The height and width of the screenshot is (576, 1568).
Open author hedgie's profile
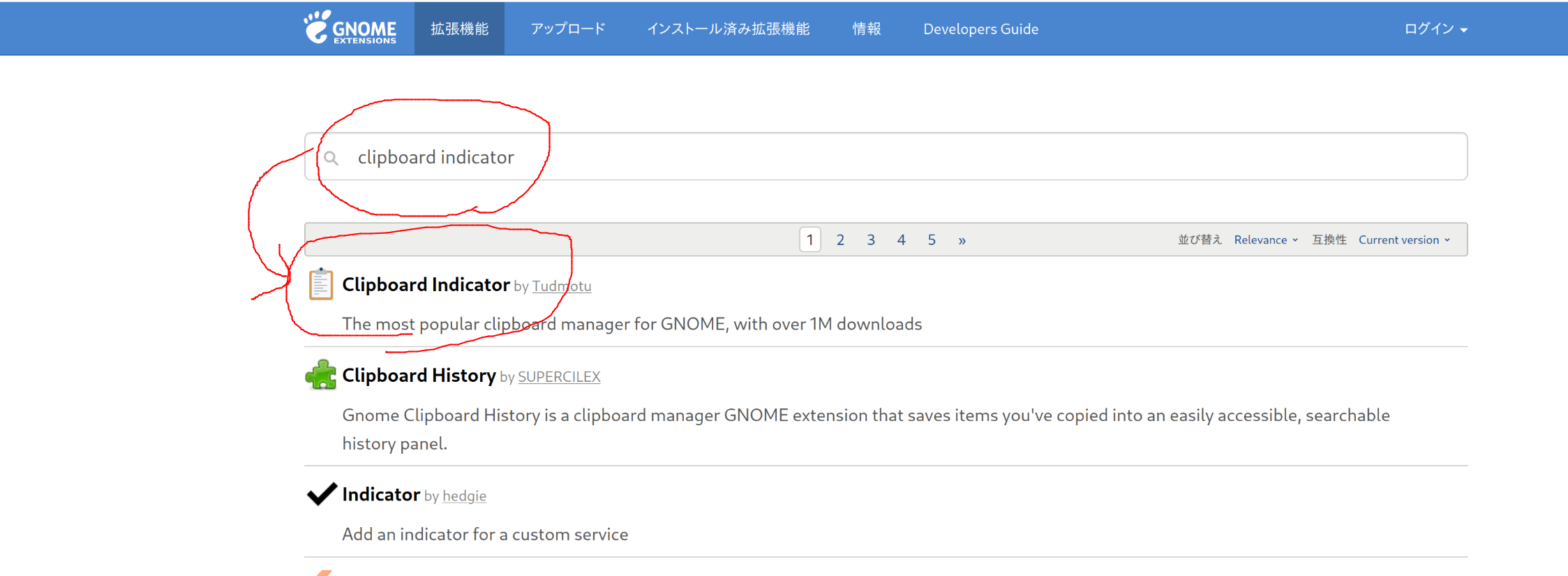(464, 496)
